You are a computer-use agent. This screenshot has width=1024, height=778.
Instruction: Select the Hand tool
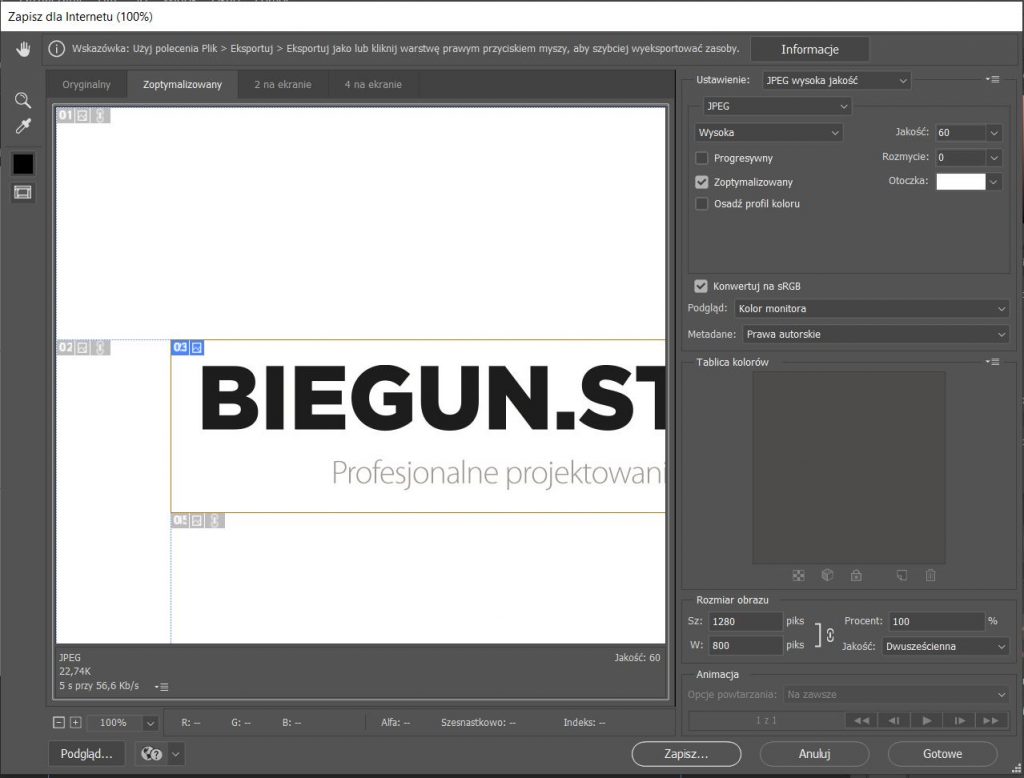coord(24,50)
